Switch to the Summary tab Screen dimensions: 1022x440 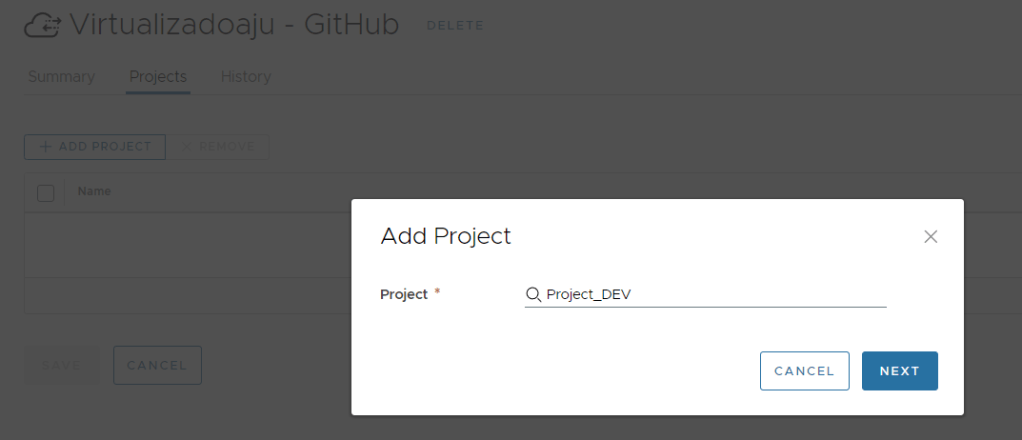coord(61,77)
